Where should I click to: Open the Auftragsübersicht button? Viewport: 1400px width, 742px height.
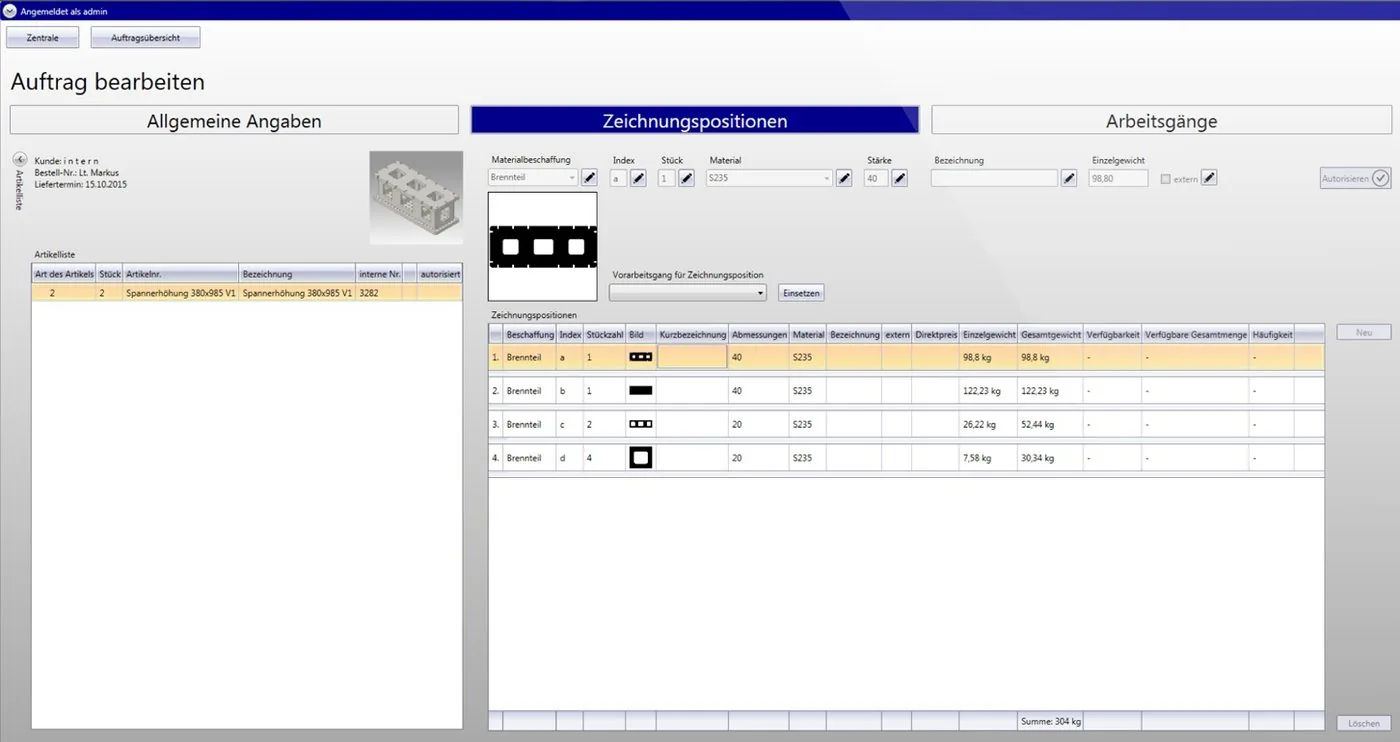click(x=146, y=37)
